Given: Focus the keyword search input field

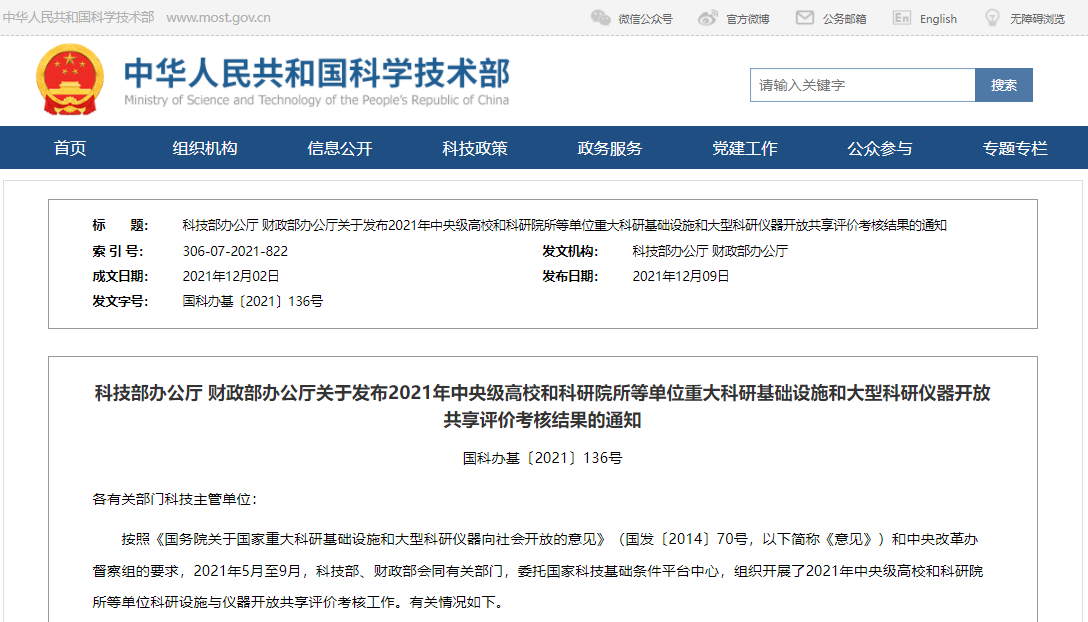Looking at the screenshot, I should [862, 85].
